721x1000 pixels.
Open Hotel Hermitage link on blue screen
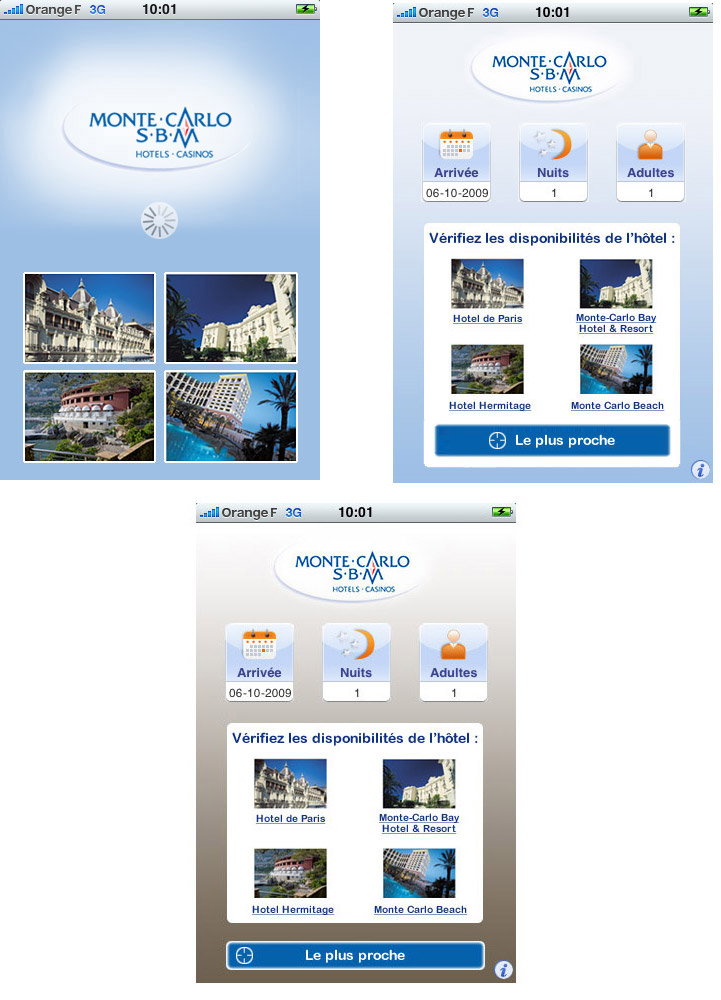click(490, 406)
